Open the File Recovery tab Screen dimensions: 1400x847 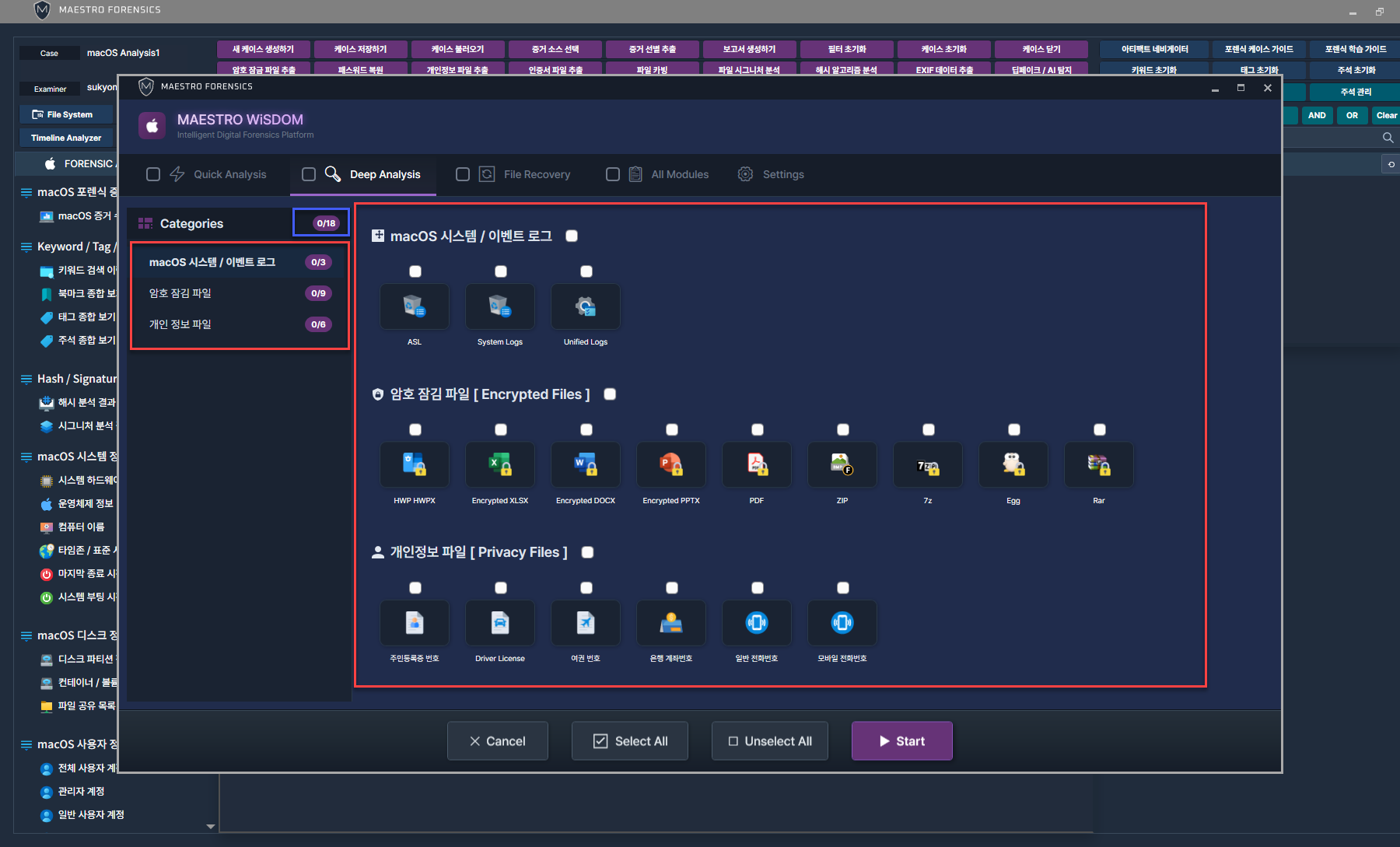(536, 174)
